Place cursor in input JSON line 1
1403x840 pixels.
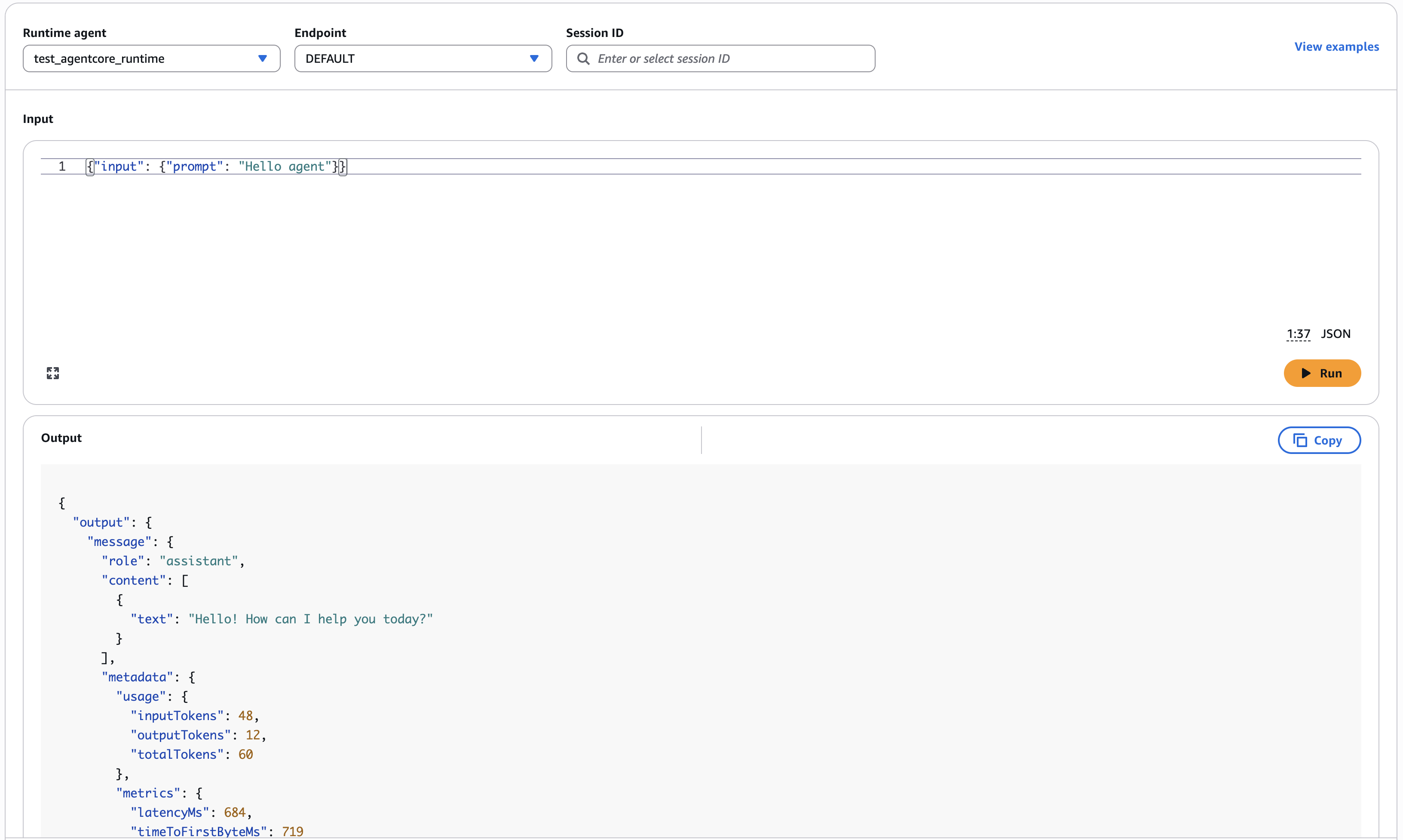point(701,166)
